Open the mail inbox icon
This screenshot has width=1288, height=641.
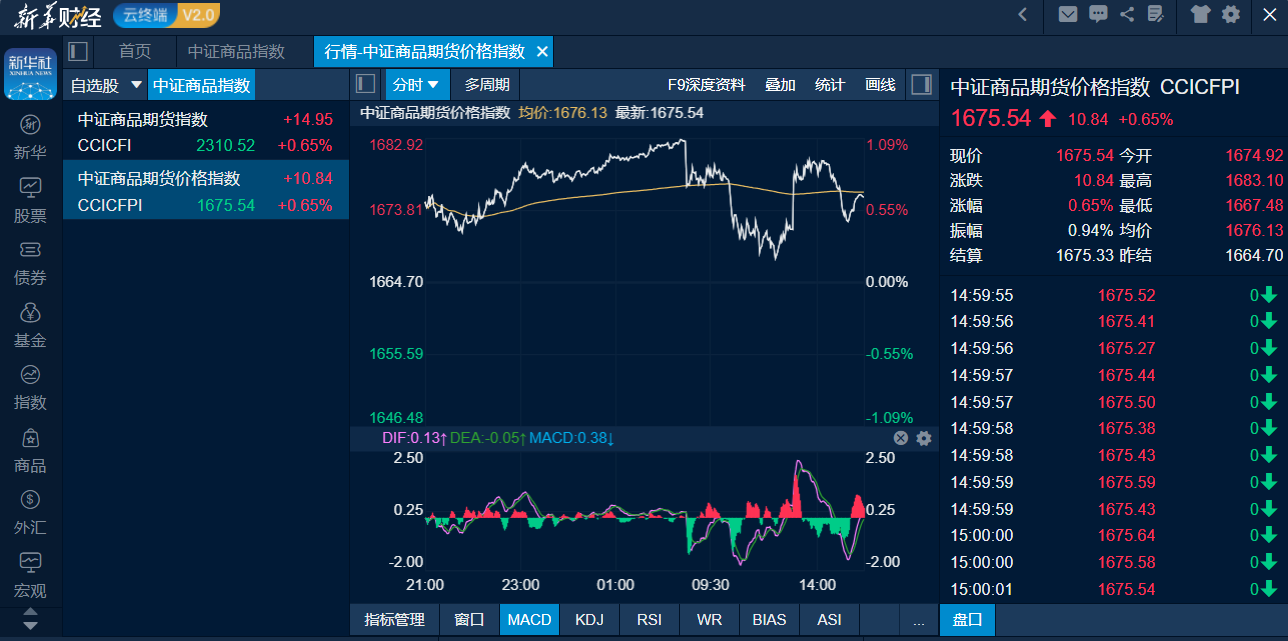pos(1068,14)
